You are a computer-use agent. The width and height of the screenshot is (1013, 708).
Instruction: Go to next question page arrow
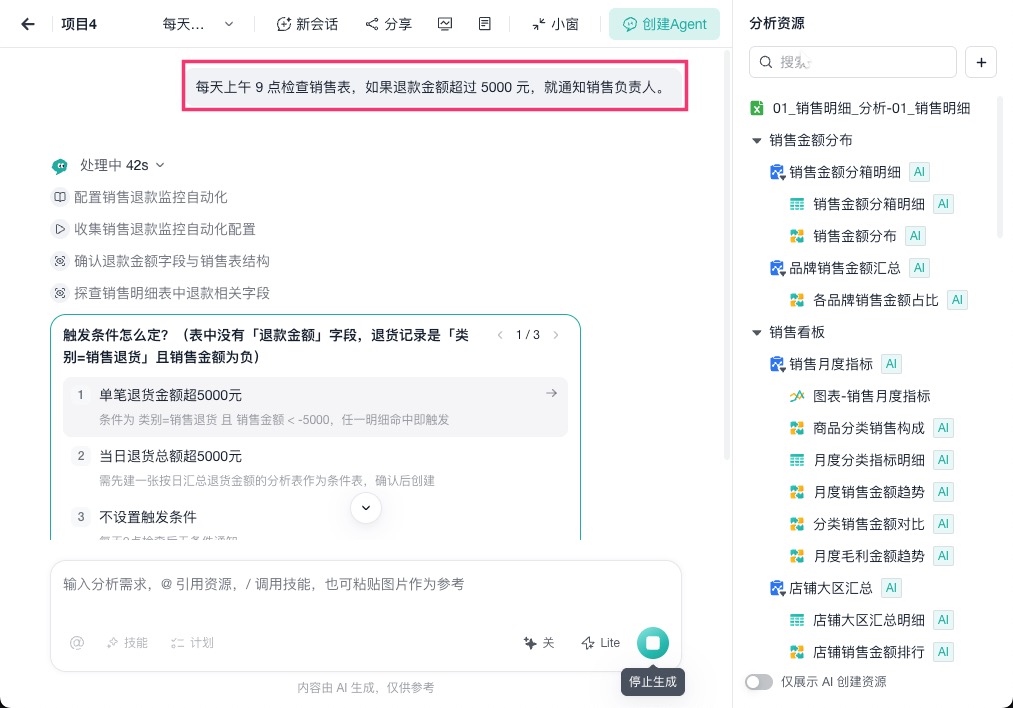[556, 335]
